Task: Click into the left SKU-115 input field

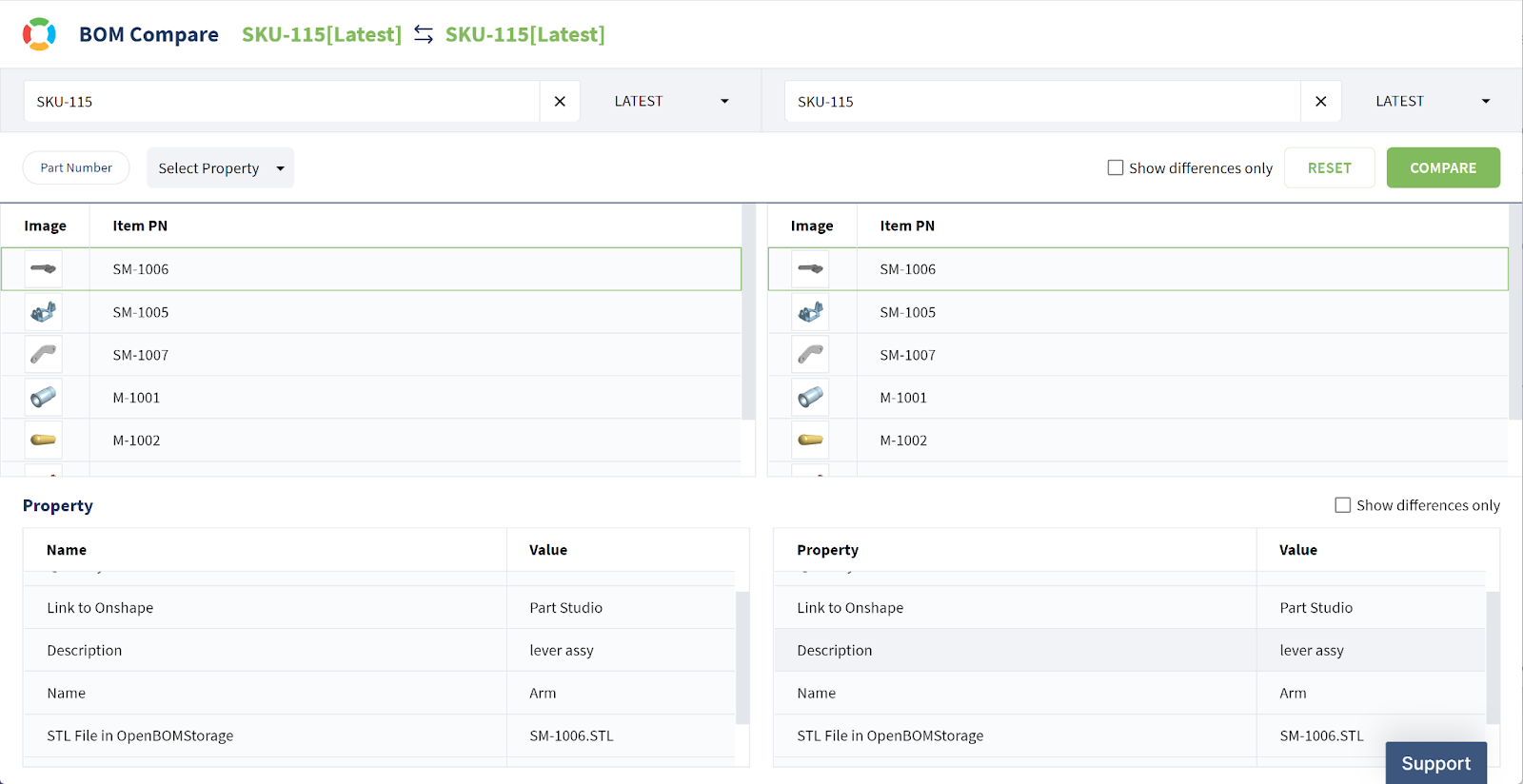Action: tap(282, 102)
